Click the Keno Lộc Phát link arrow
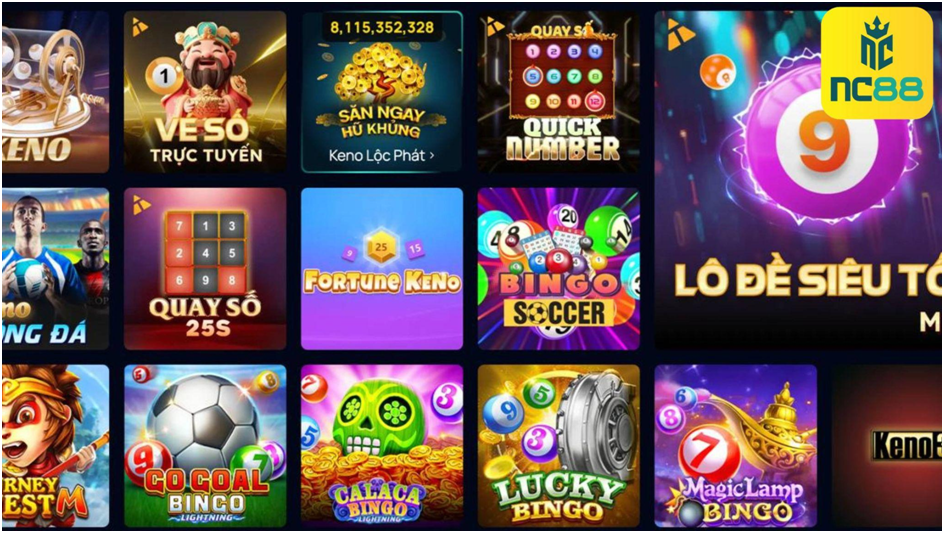The image size is (944, 533). (x=432, y=156)
